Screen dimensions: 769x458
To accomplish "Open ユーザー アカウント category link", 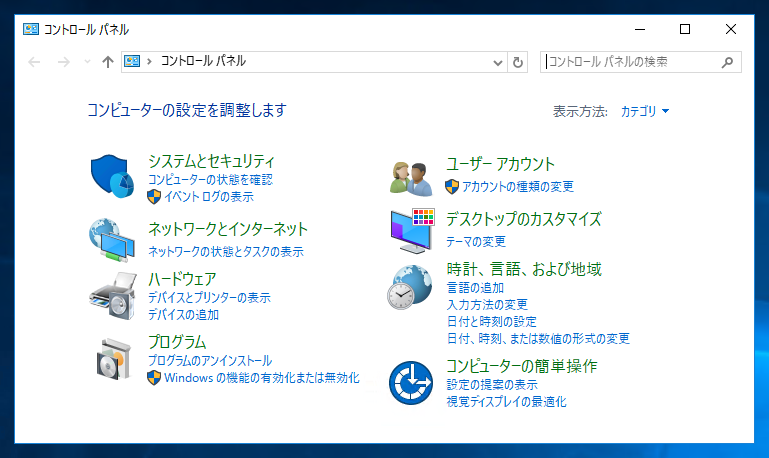I will click(x=500, y=164).
